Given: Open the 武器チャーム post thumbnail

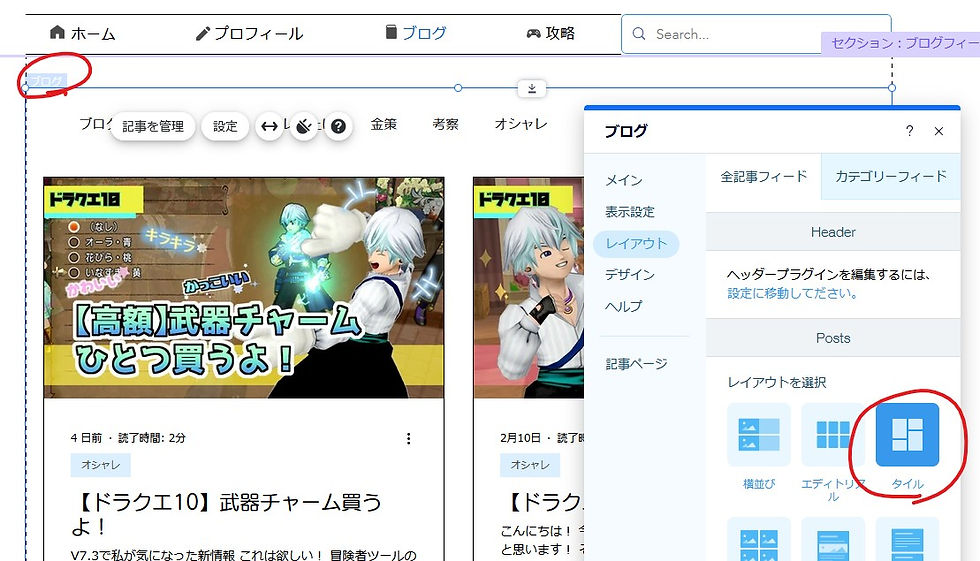Looking at the screenshot, I should [x=244, y=288].
